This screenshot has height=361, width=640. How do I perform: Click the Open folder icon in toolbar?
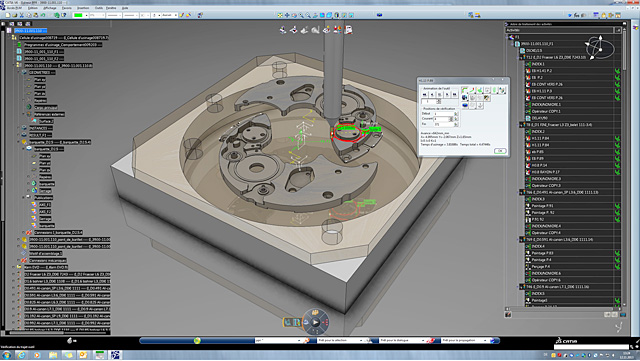coord(15,15)
